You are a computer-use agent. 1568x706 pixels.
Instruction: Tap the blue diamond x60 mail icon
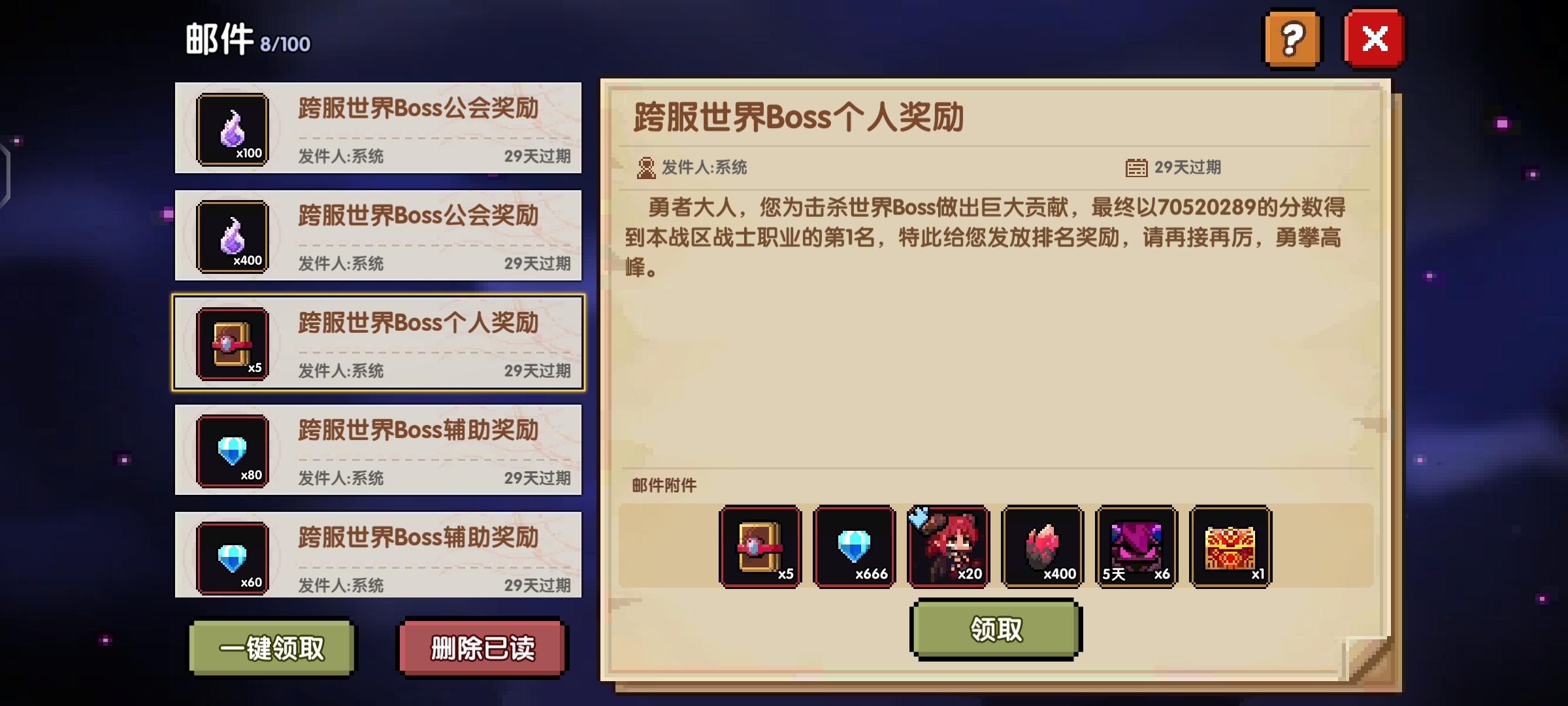coord(233,558)
